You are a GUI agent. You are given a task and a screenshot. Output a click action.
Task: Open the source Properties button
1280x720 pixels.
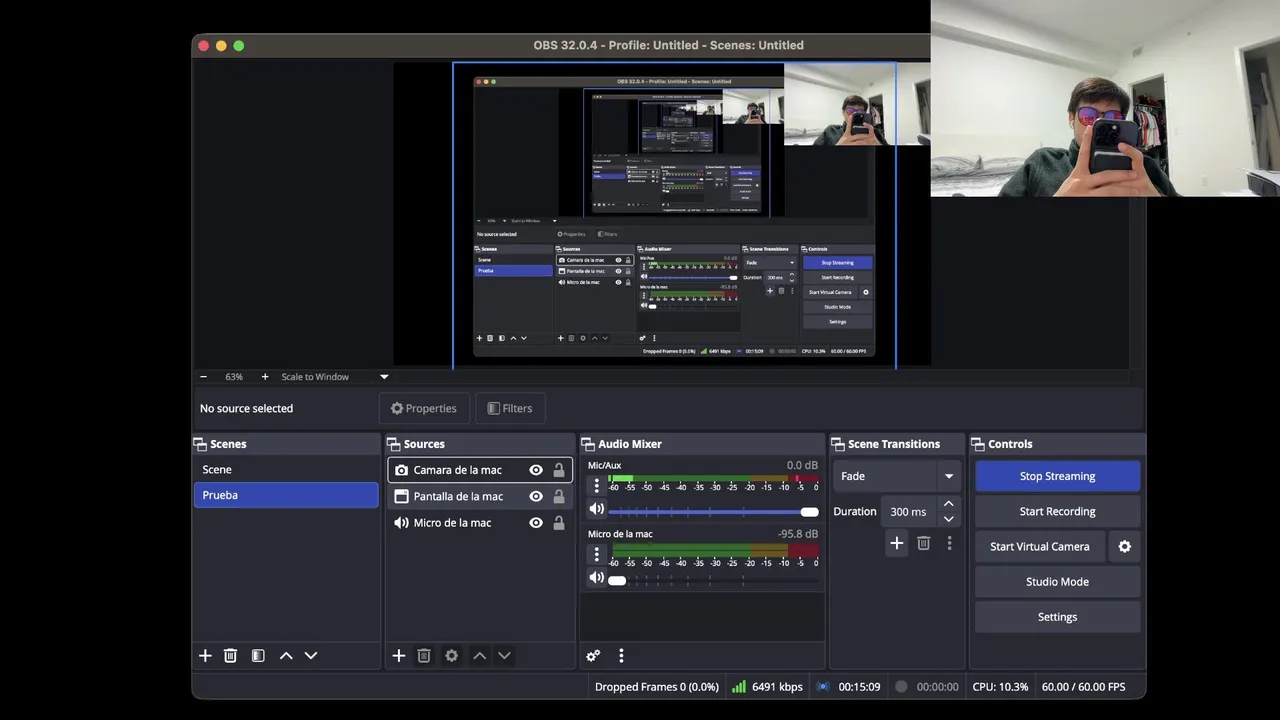424,408
